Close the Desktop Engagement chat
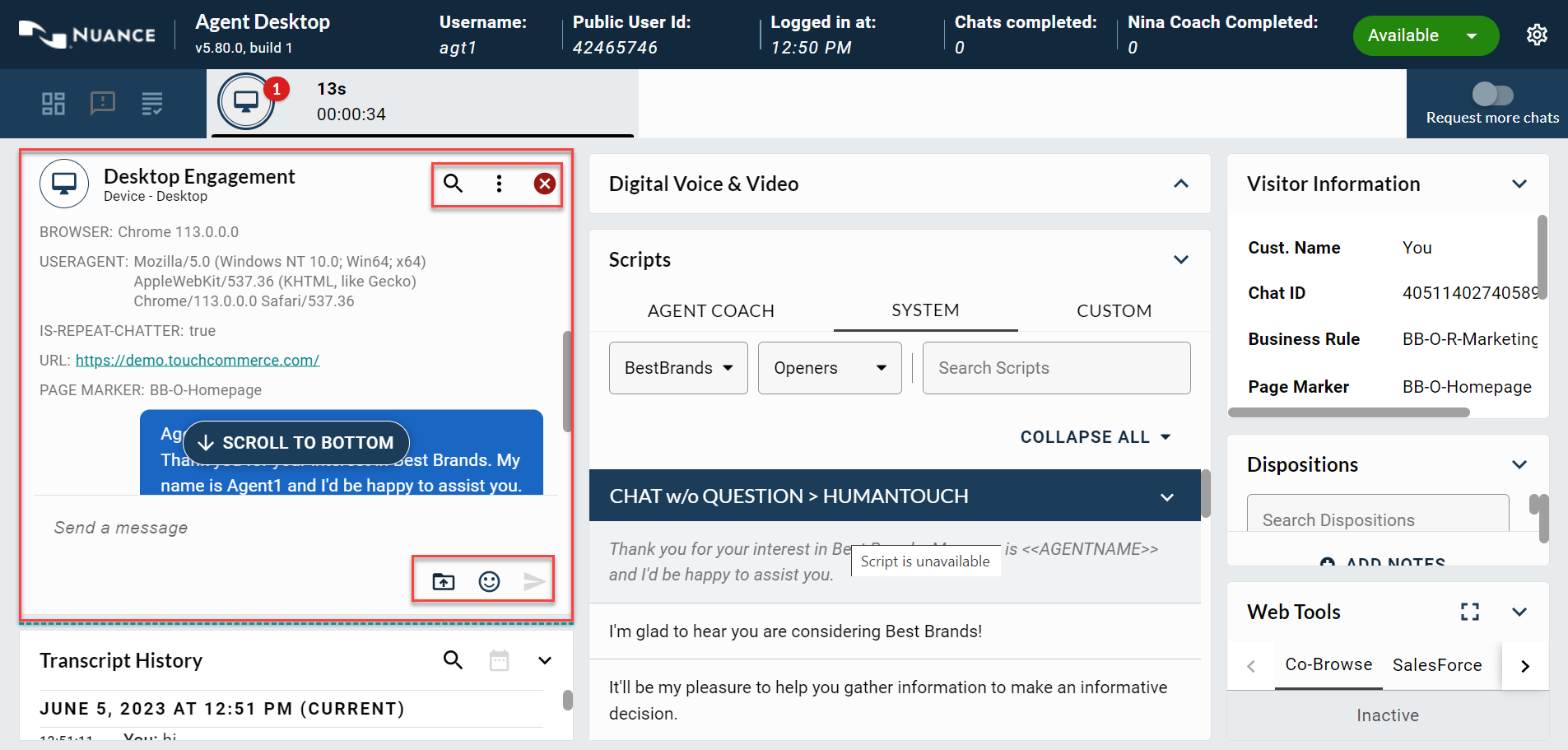This screenshot has width=1568, height=750. point(544,184)
